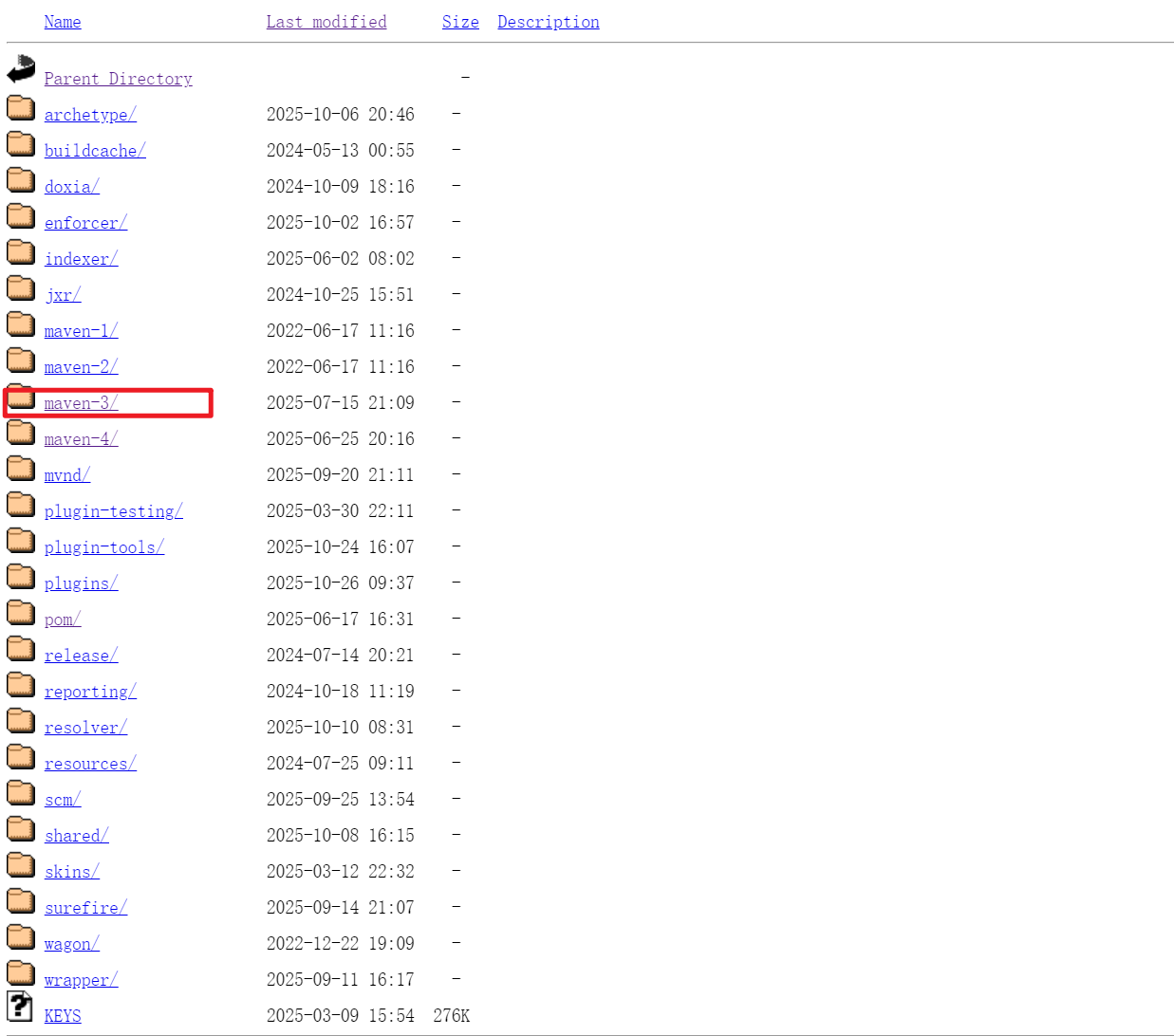Sort listing by Description header
1174x1036 pixels.
pos(549,22)
